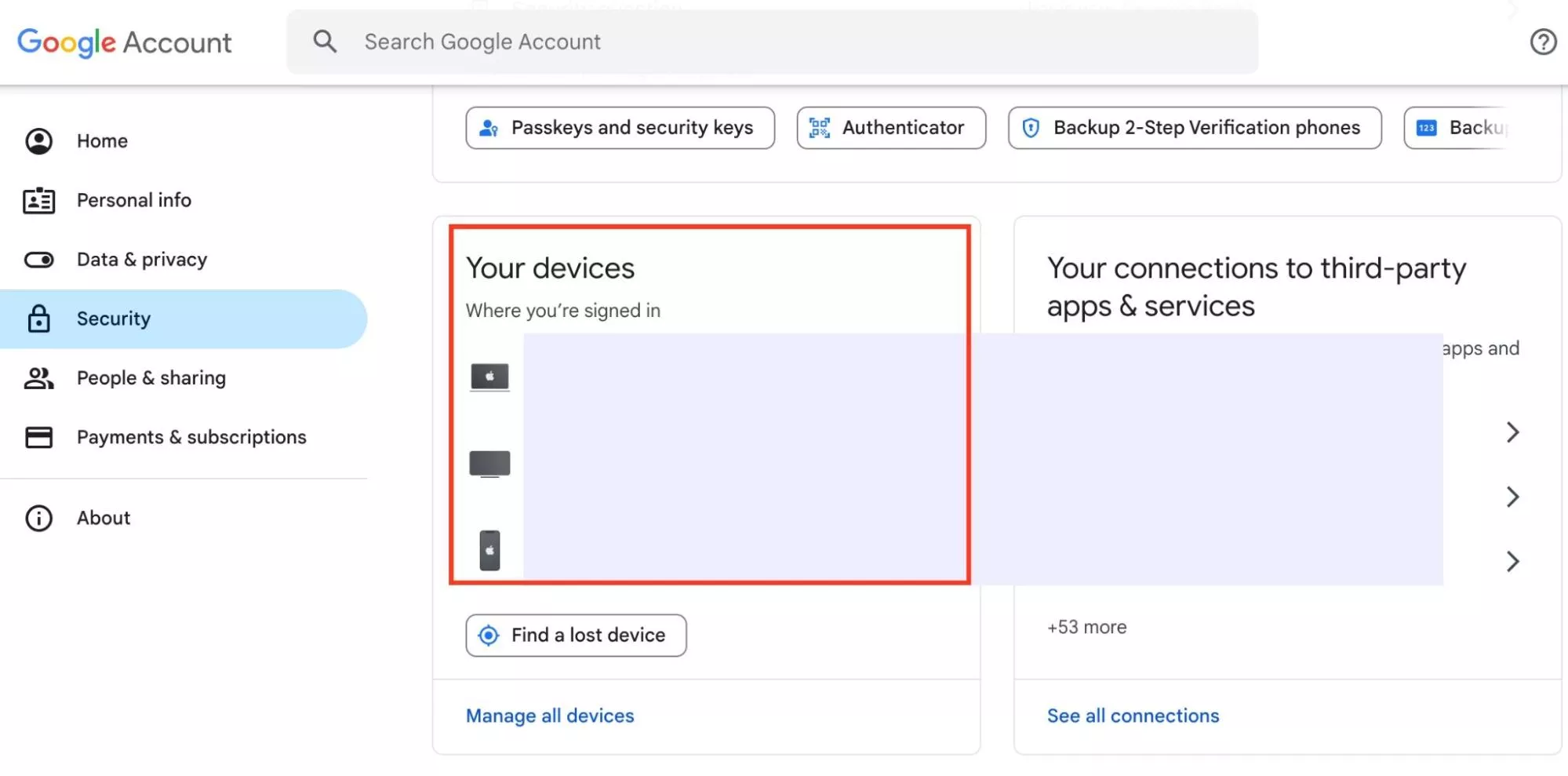Focus the Search Google Account field

[x=784, y=42]
